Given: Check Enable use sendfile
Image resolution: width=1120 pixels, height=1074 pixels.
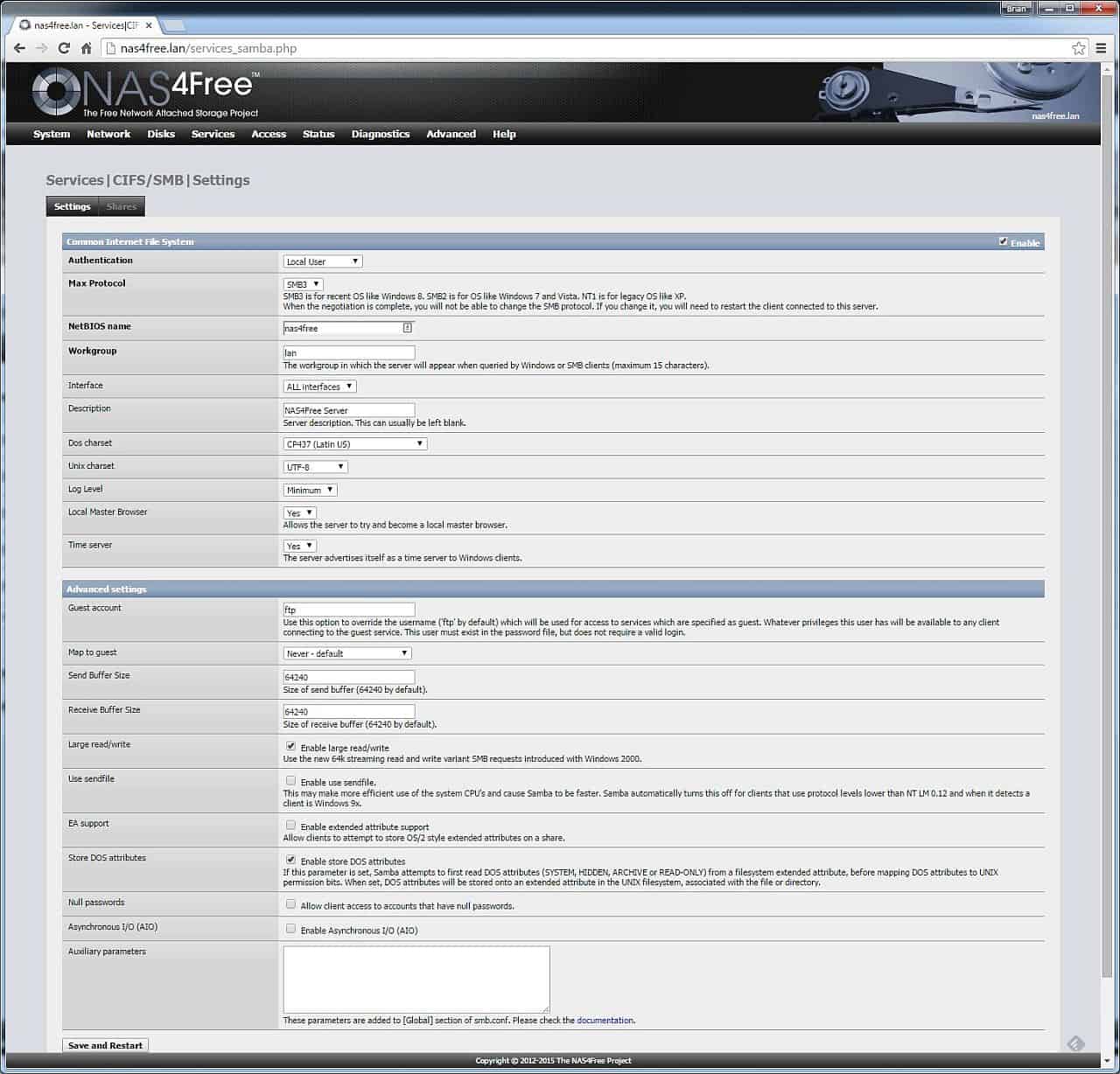Looking at the screenshot, I should coord(290,780).
